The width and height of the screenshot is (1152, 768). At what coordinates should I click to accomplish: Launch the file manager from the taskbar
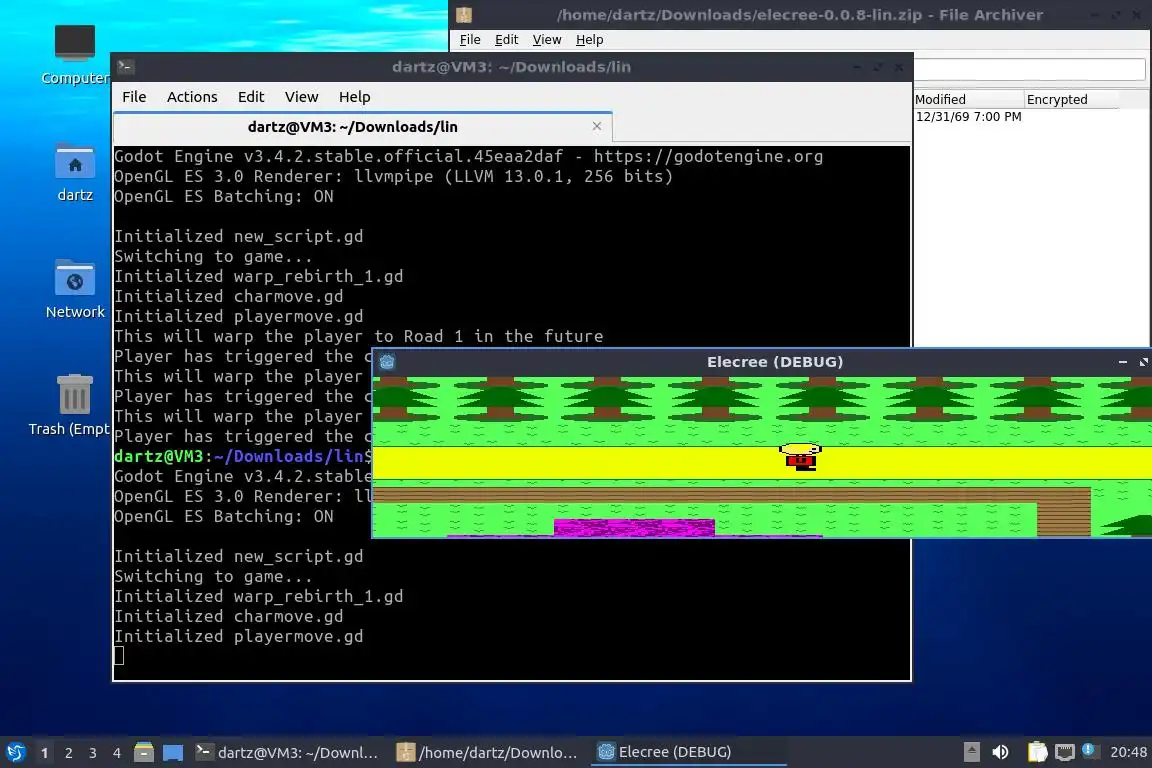(144, 752)
